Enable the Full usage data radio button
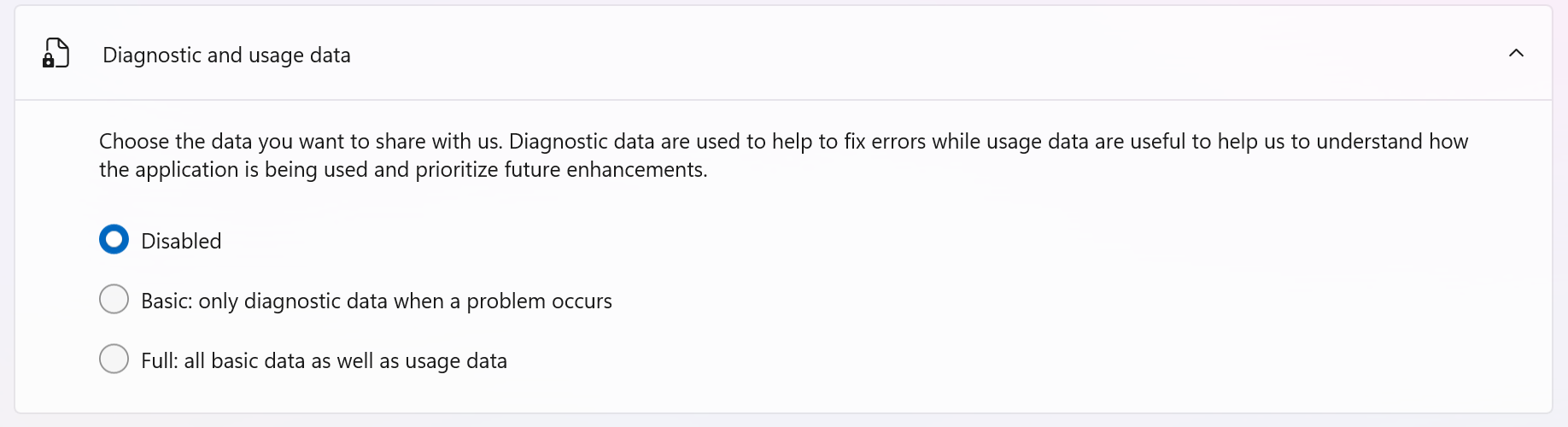Image resolution: width=1568 pixels, height=427 pixels. coord(114,360)
